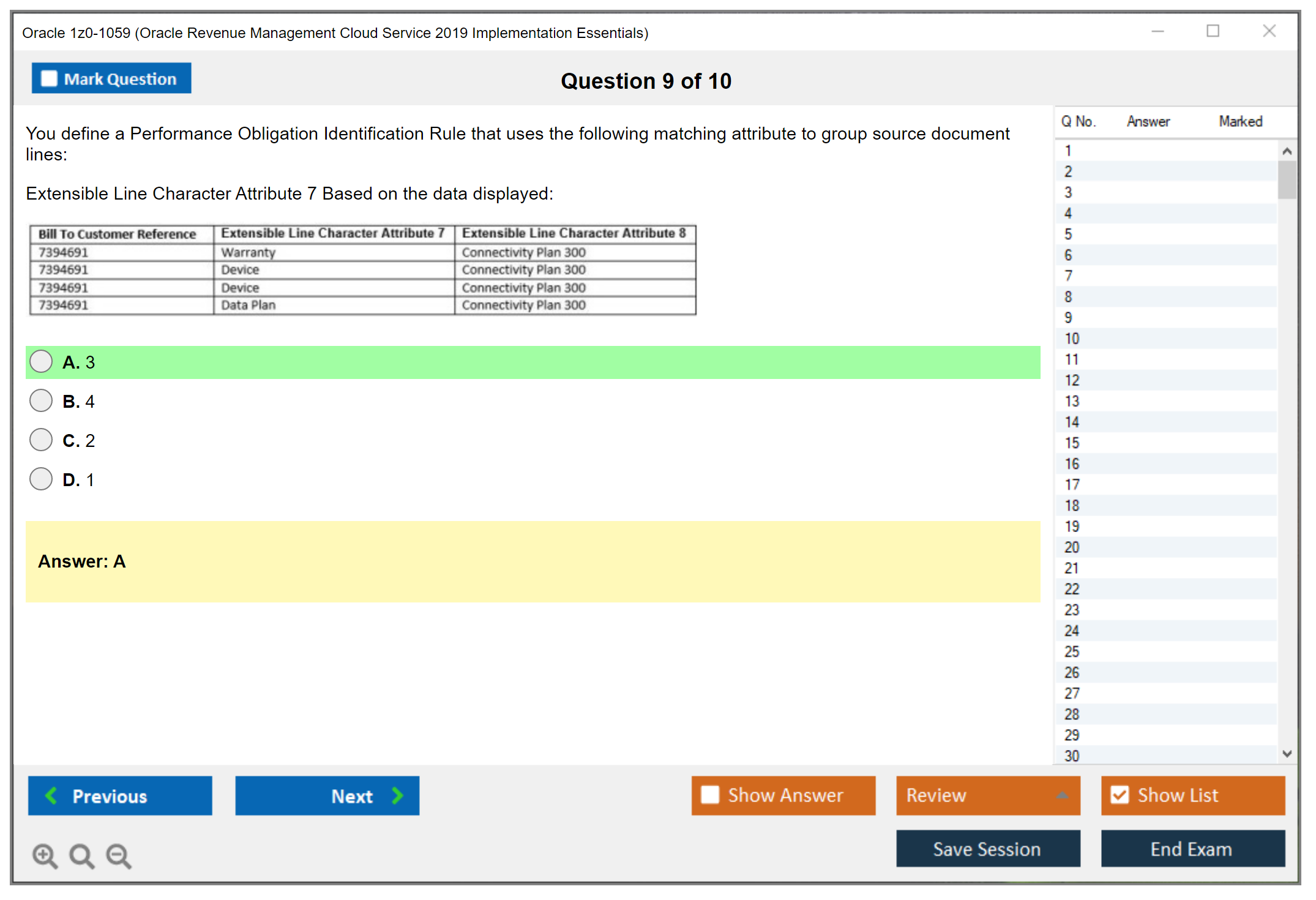This screenshot has height=900, width=1316.
Task: Select the middle search magnifier icon
Action: [x=81, y=855]
